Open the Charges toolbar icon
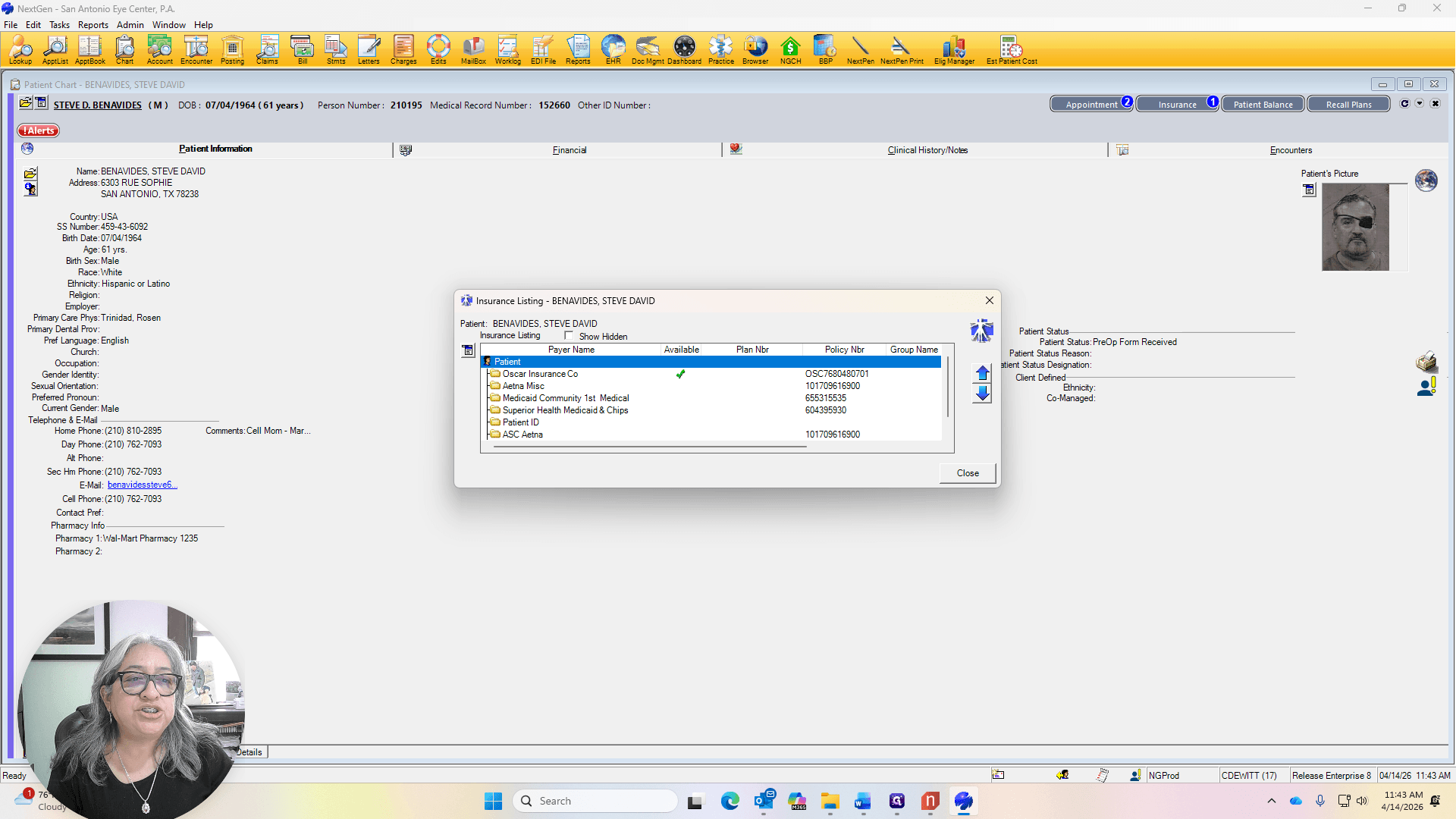The image size is (1456, 819). pos(403,50)
